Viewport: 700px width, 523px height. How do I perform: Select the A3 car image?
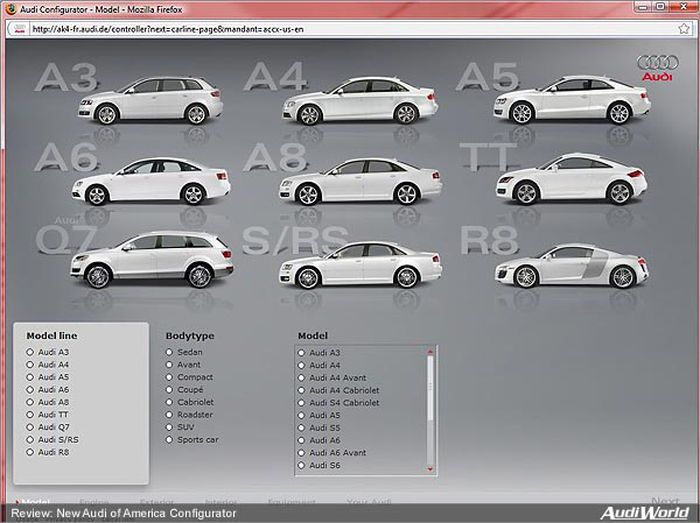[150, 100]
